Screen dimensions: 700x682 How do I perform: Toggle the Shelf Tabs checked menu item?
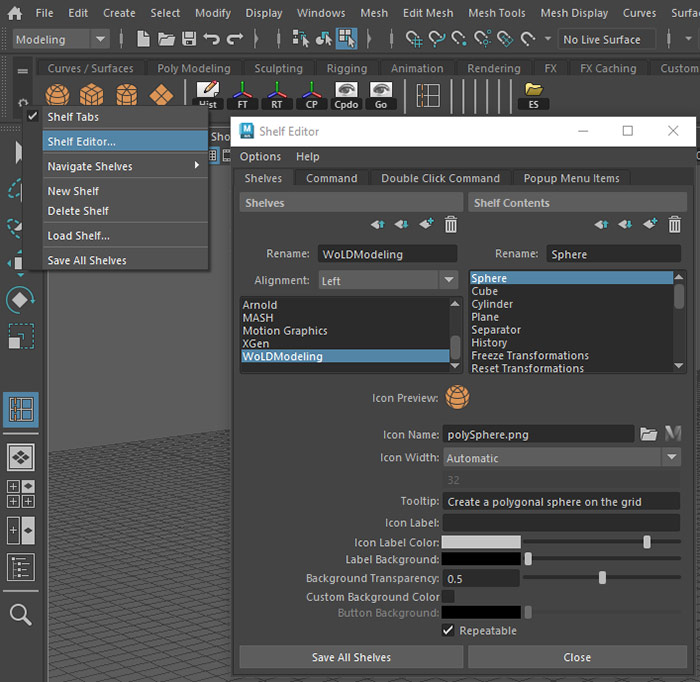pos(73,117)
